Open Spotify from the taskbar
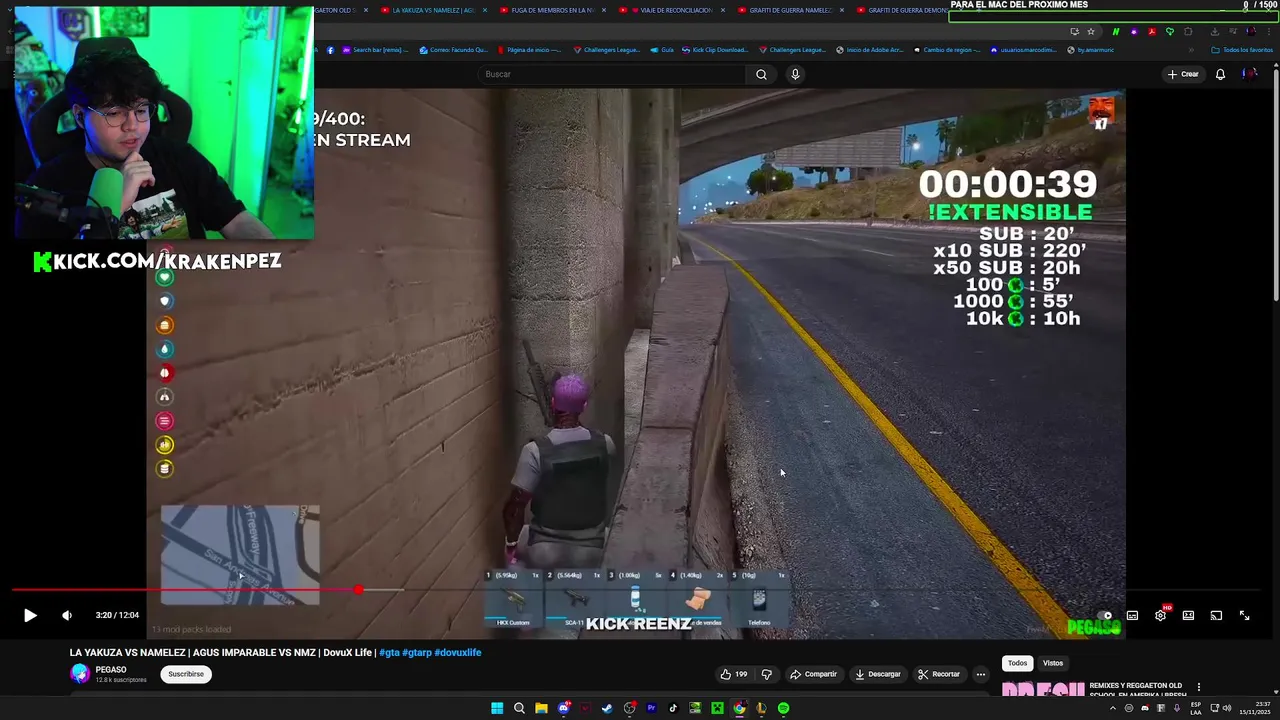The width and height of the screenshot is (1280, 720). click(x=783, y=708)
